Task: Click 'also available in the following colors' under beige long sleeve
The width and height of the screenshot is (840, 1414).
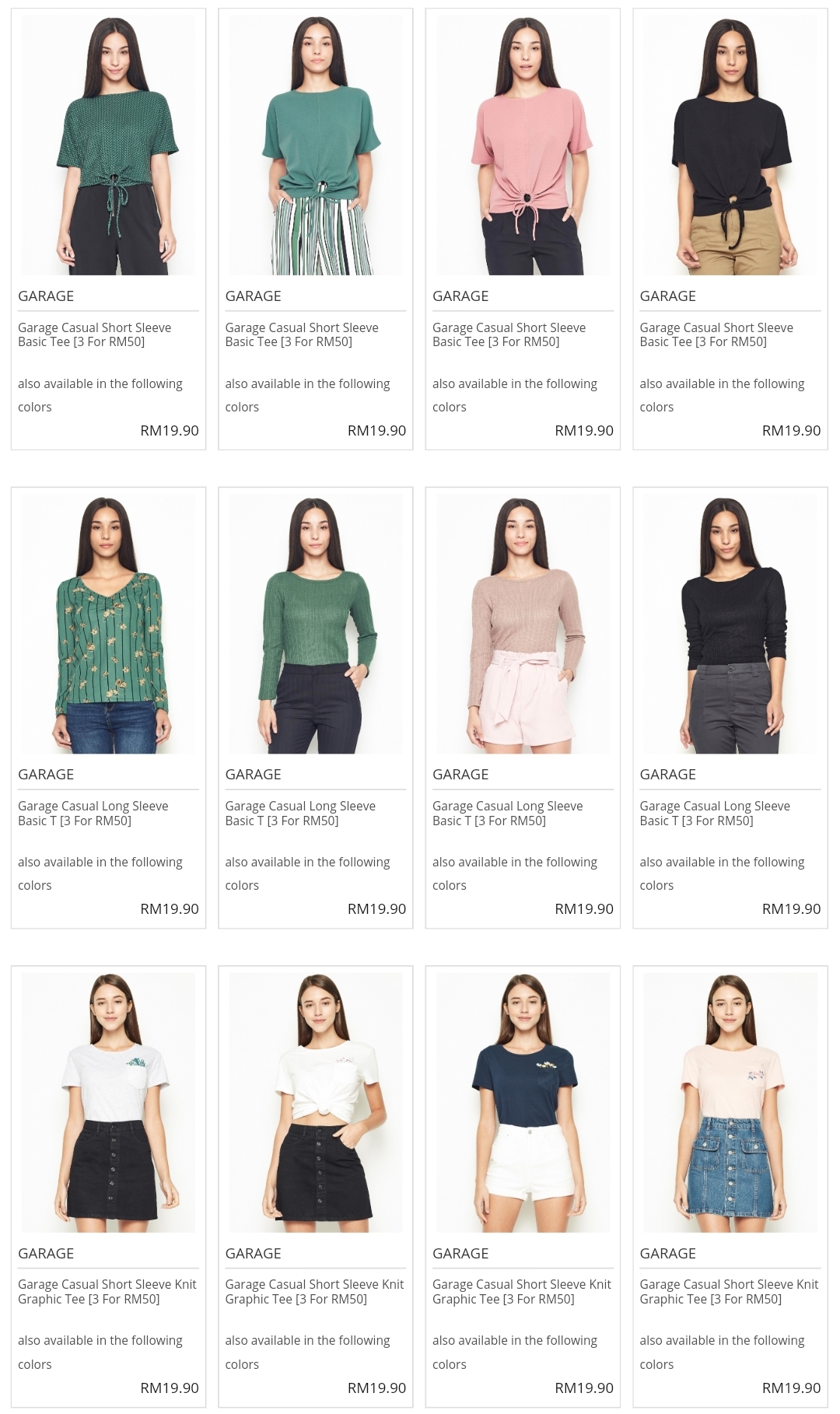Action: [515, 873]
